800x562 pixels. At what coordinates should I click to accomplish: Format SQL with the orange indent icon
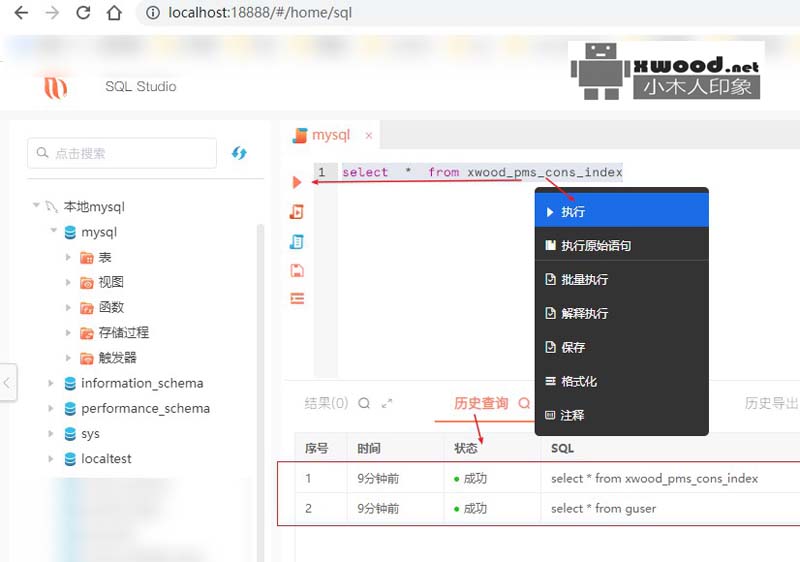click(x=297, y=298)
